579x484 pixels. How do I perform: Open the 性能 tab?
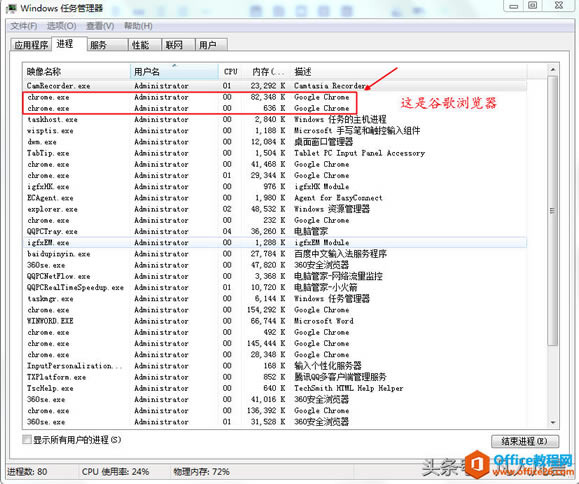pos(144,45)
